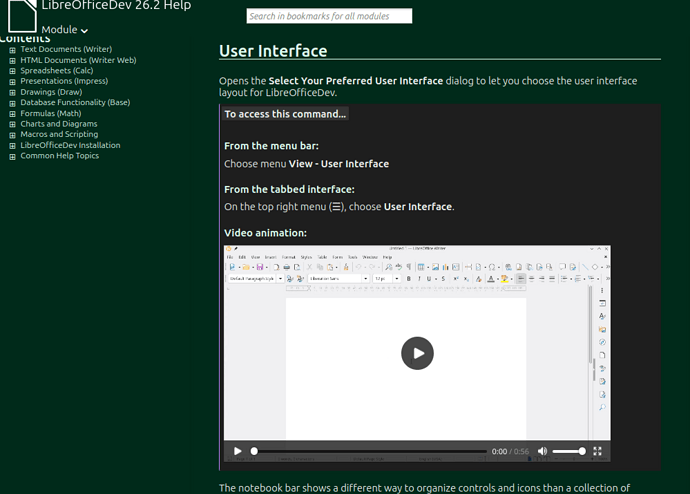Play video with the center play button
The width and height of the screenshot is (690, 494).
(417, 353)
